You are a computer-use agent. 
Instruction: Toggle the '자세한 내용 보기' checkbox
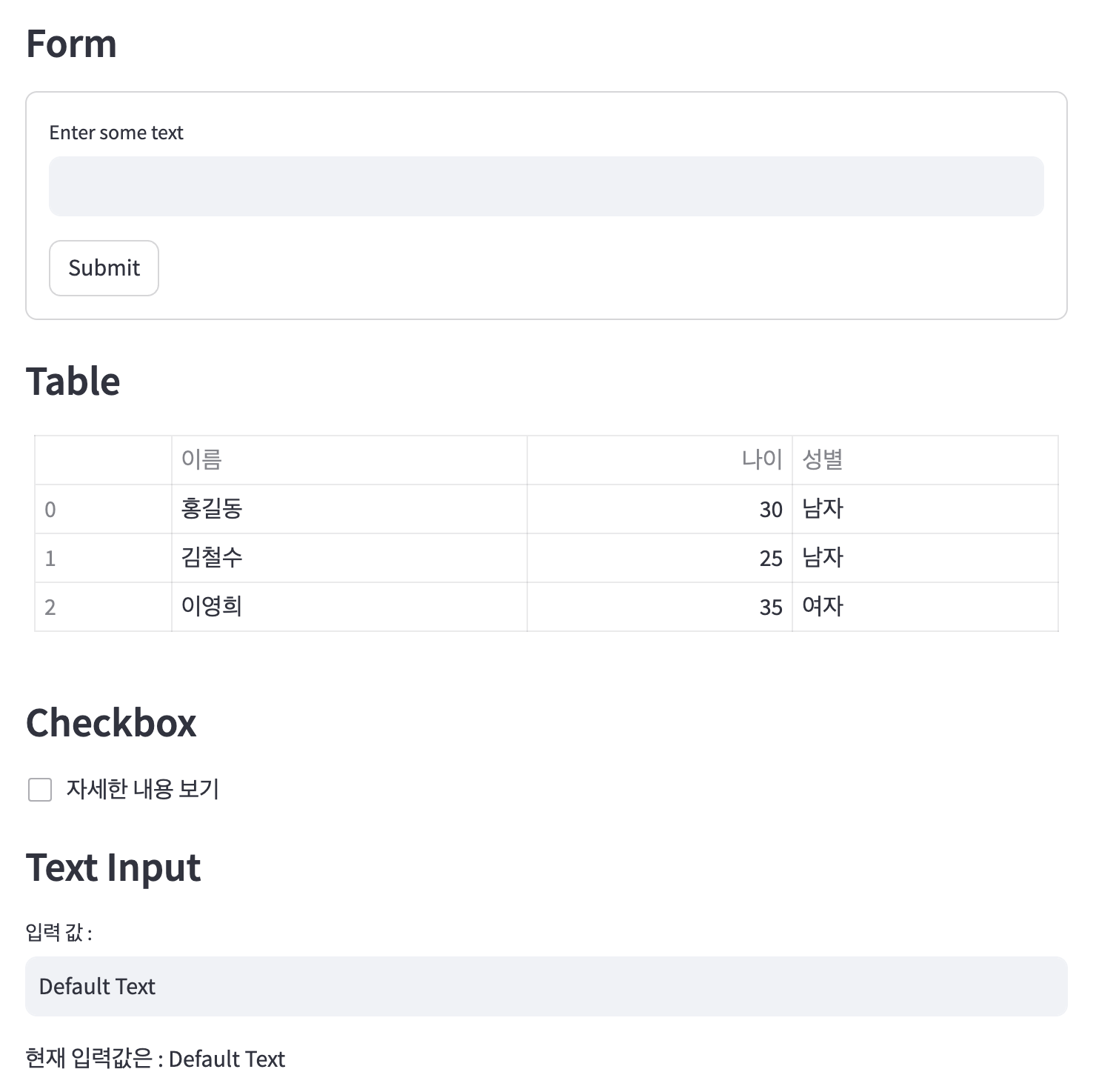[40, 790]
